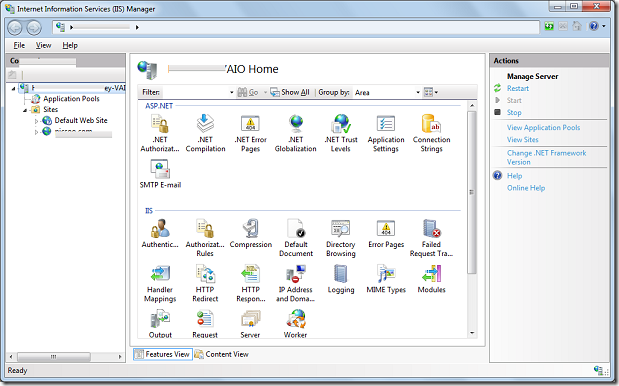Image resolution: width=619 pixels, height=386 pixels.
Task: Click View Application Pools link
Action: [x=543, y=127]
